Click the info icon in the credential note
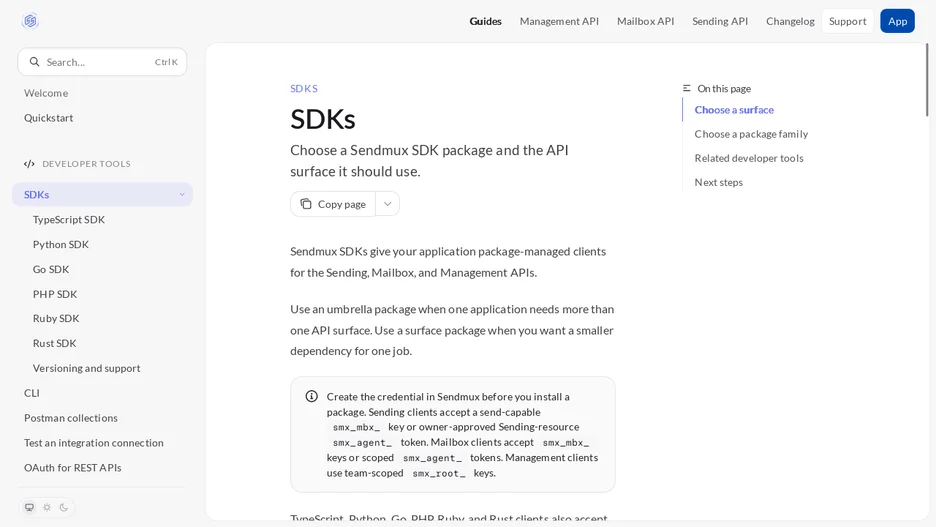 [312, 396]
